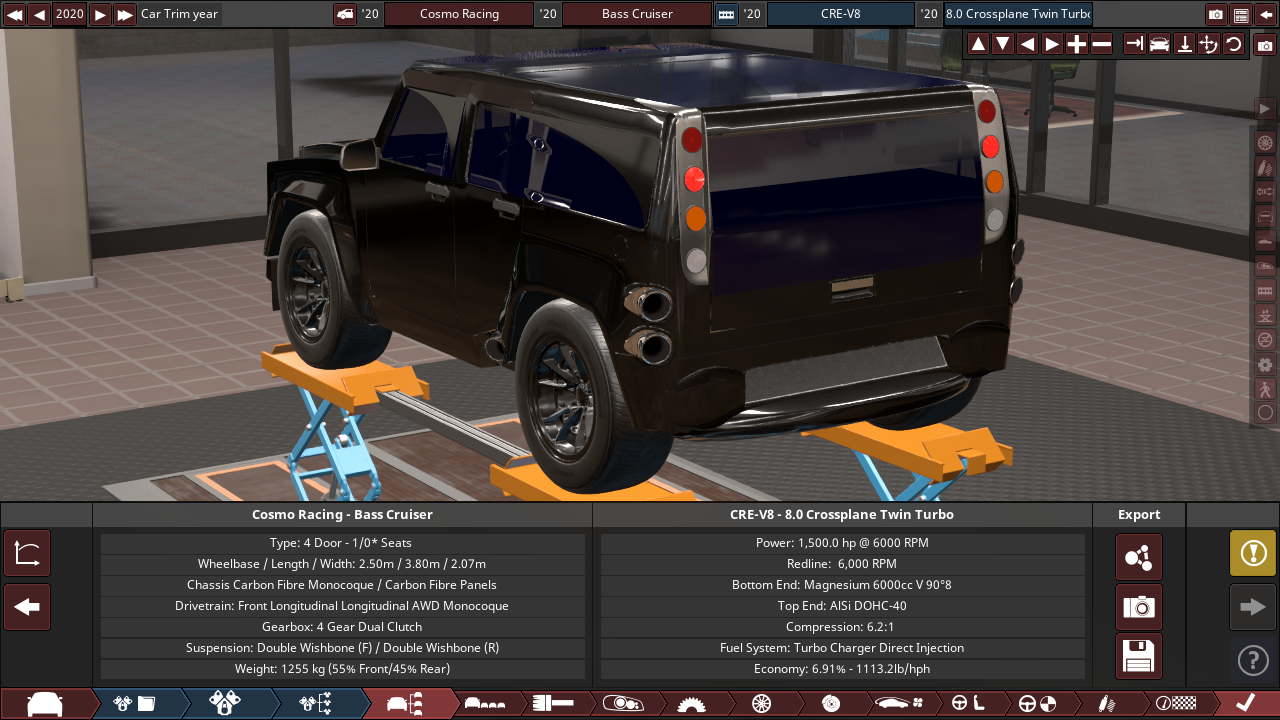
Task: Decrease the car trim year by one
Action: click(x=39, y=14)
